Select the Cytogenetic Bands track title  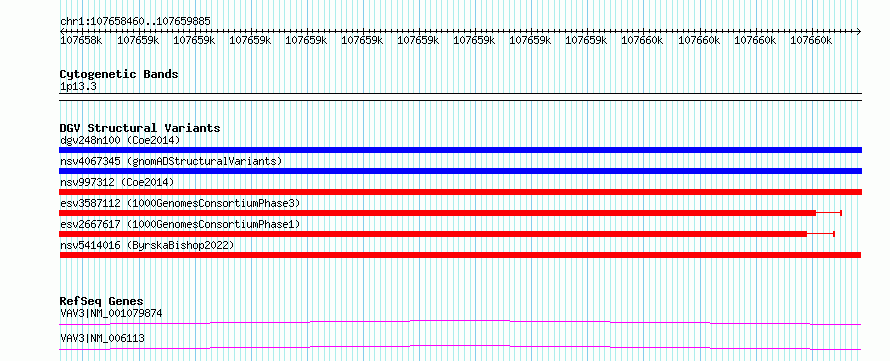point(119,74)
